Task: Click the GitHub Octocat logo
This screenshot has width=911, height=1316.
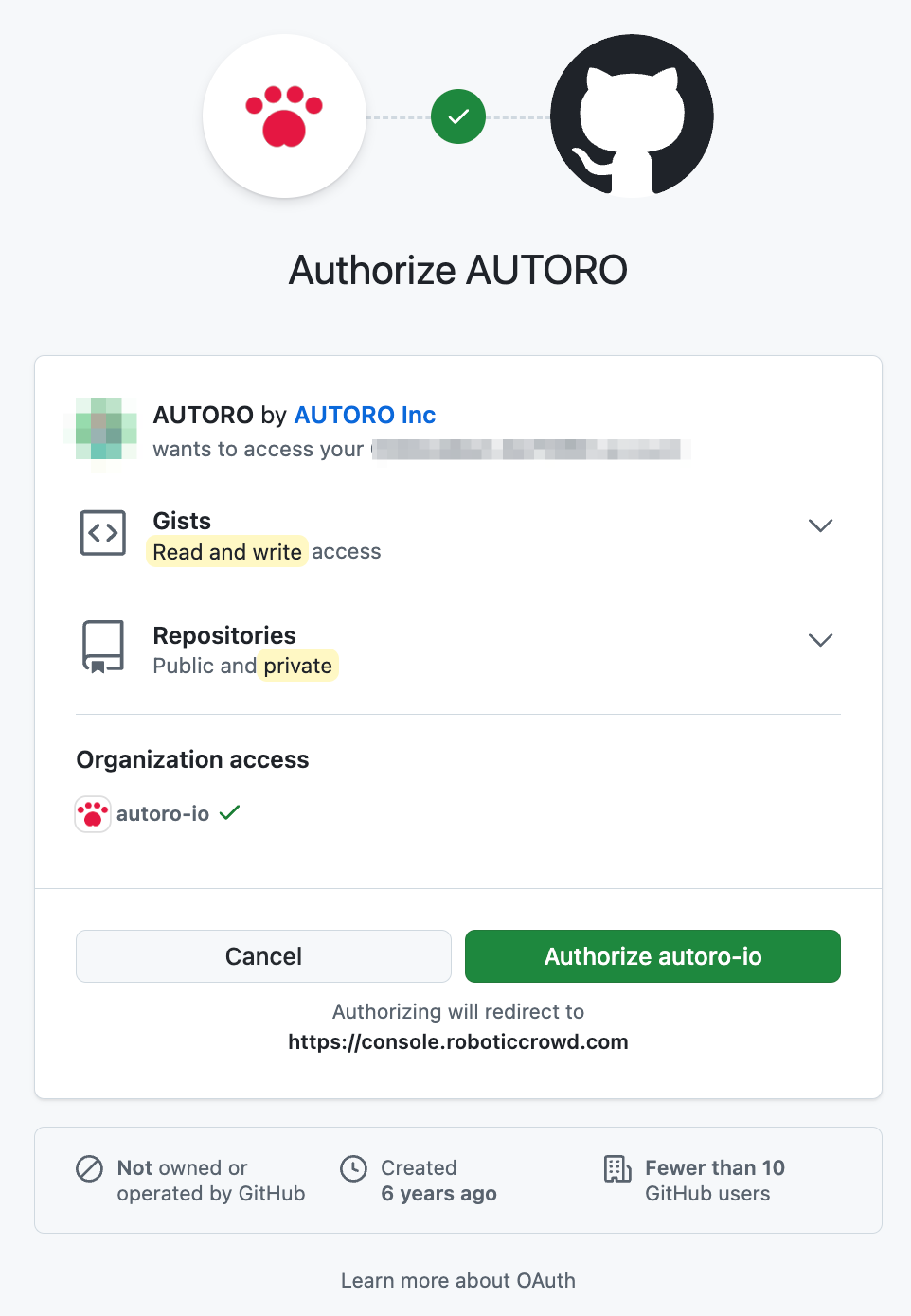Action: 632,116
